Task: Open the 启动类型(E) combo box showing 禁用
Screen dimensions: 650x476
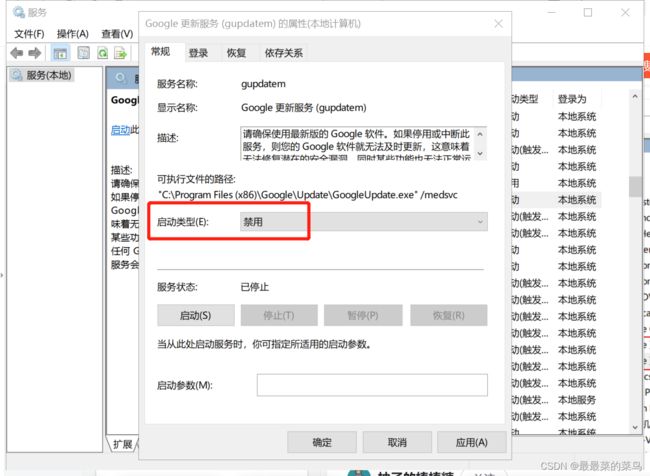Action: pyautogui.click(x=364, y=222)
